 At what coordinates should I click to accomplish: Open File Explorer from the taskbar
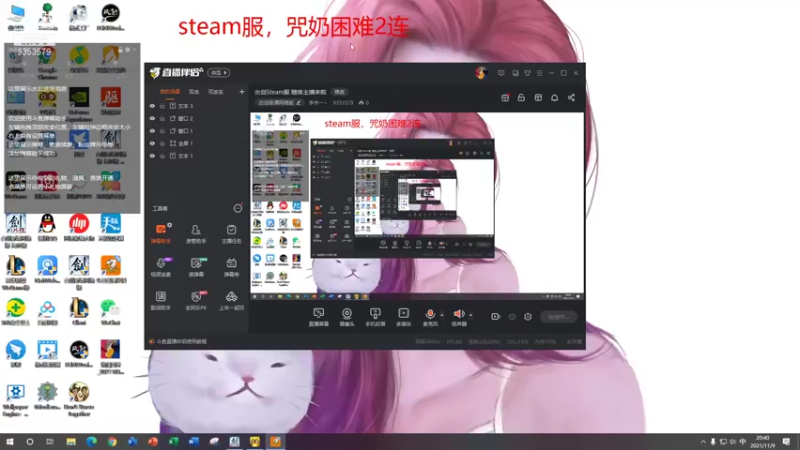coord(71,441)
